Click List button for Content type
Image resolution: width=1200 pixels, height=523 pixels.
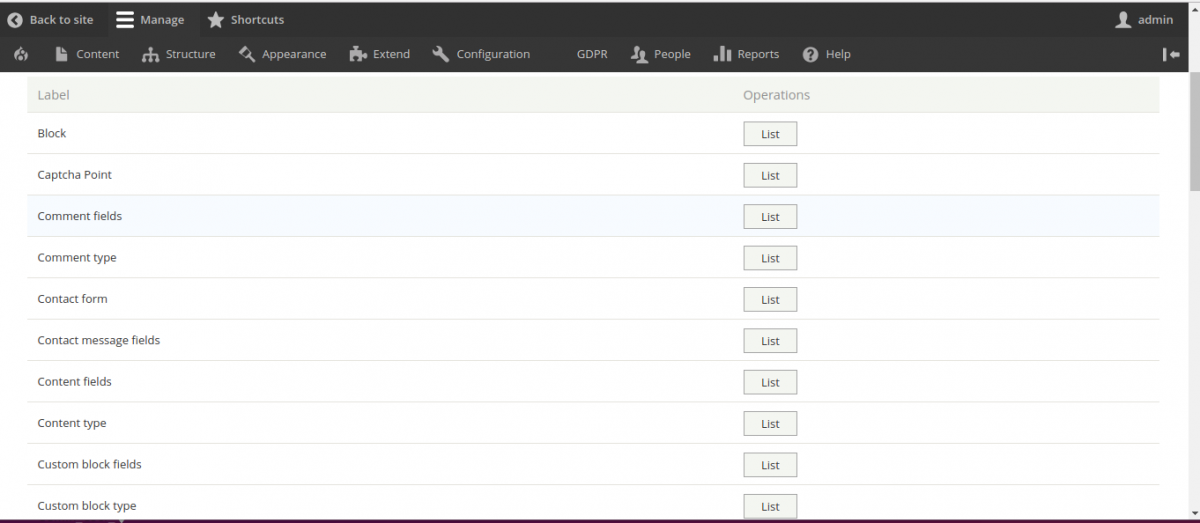[x=770, y=424]
